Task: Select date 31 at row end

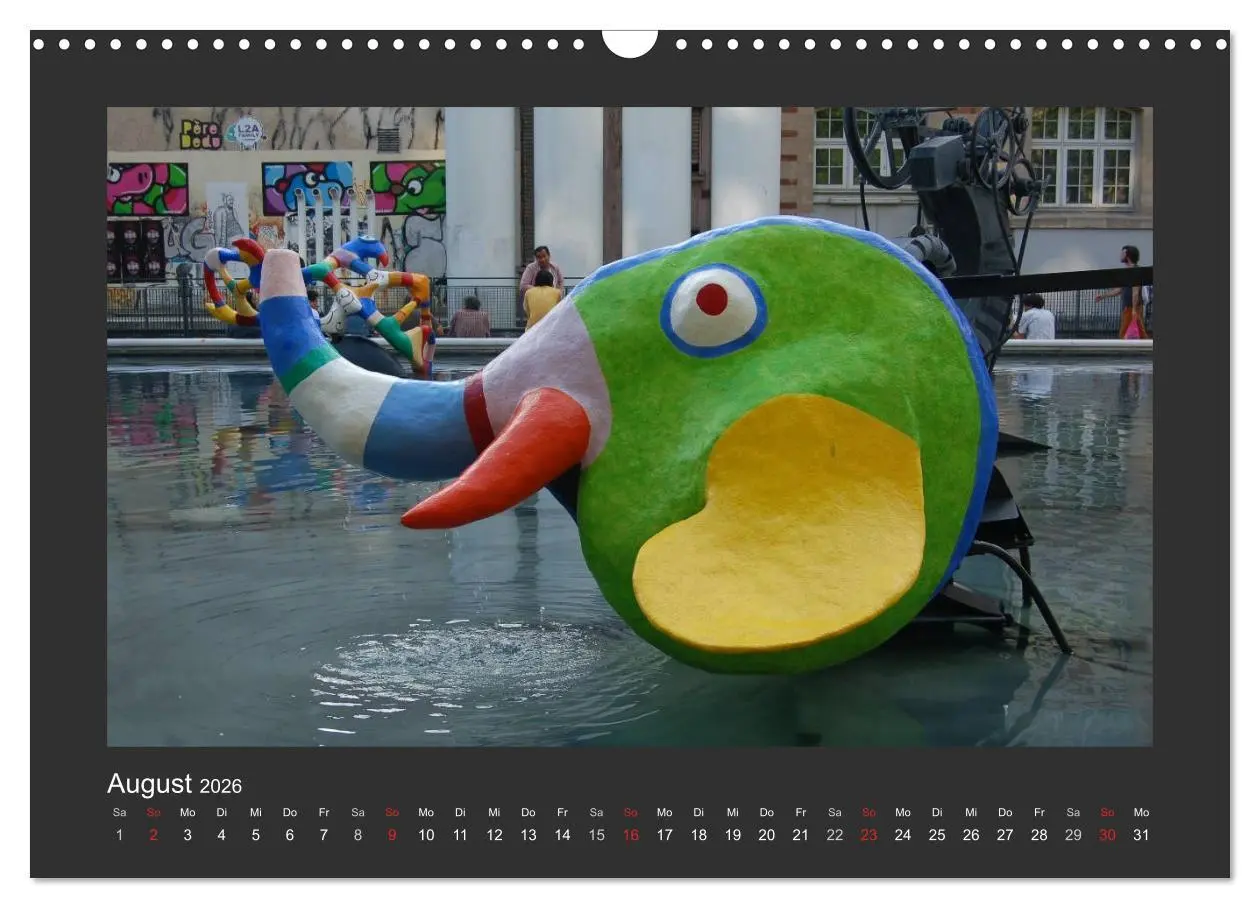Action: coord(1141,835)
